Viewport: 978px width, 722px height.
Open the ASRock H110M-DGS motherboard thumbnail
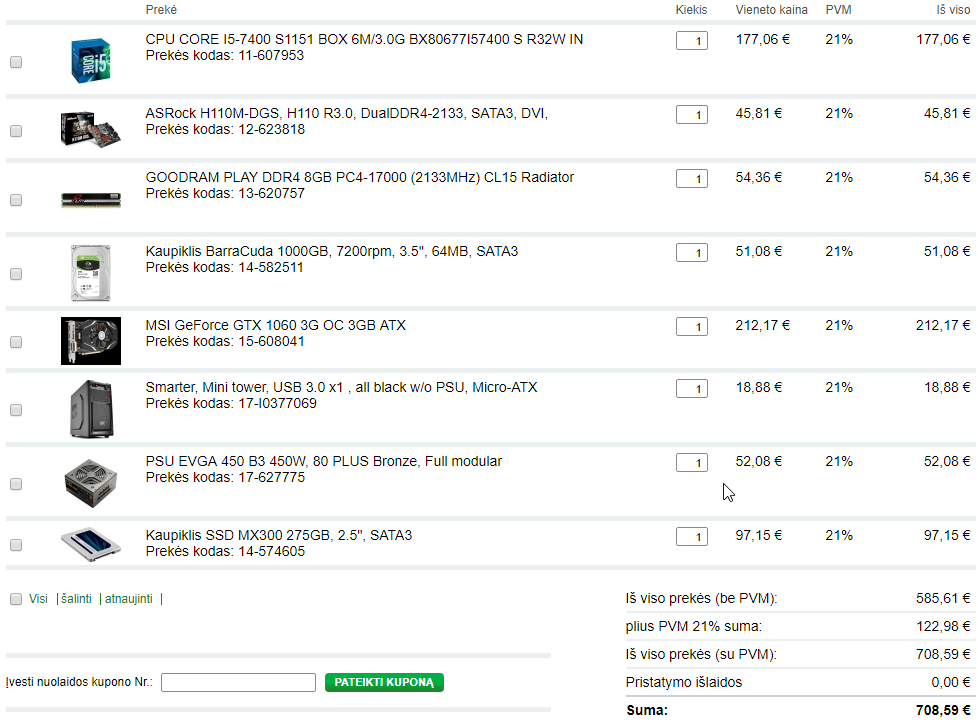[x=91, y=129]
